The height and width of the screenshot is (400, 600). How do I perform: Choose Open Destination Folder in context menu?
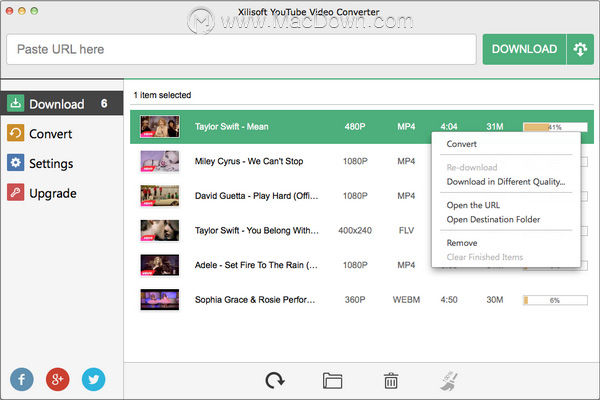[493, 219]
